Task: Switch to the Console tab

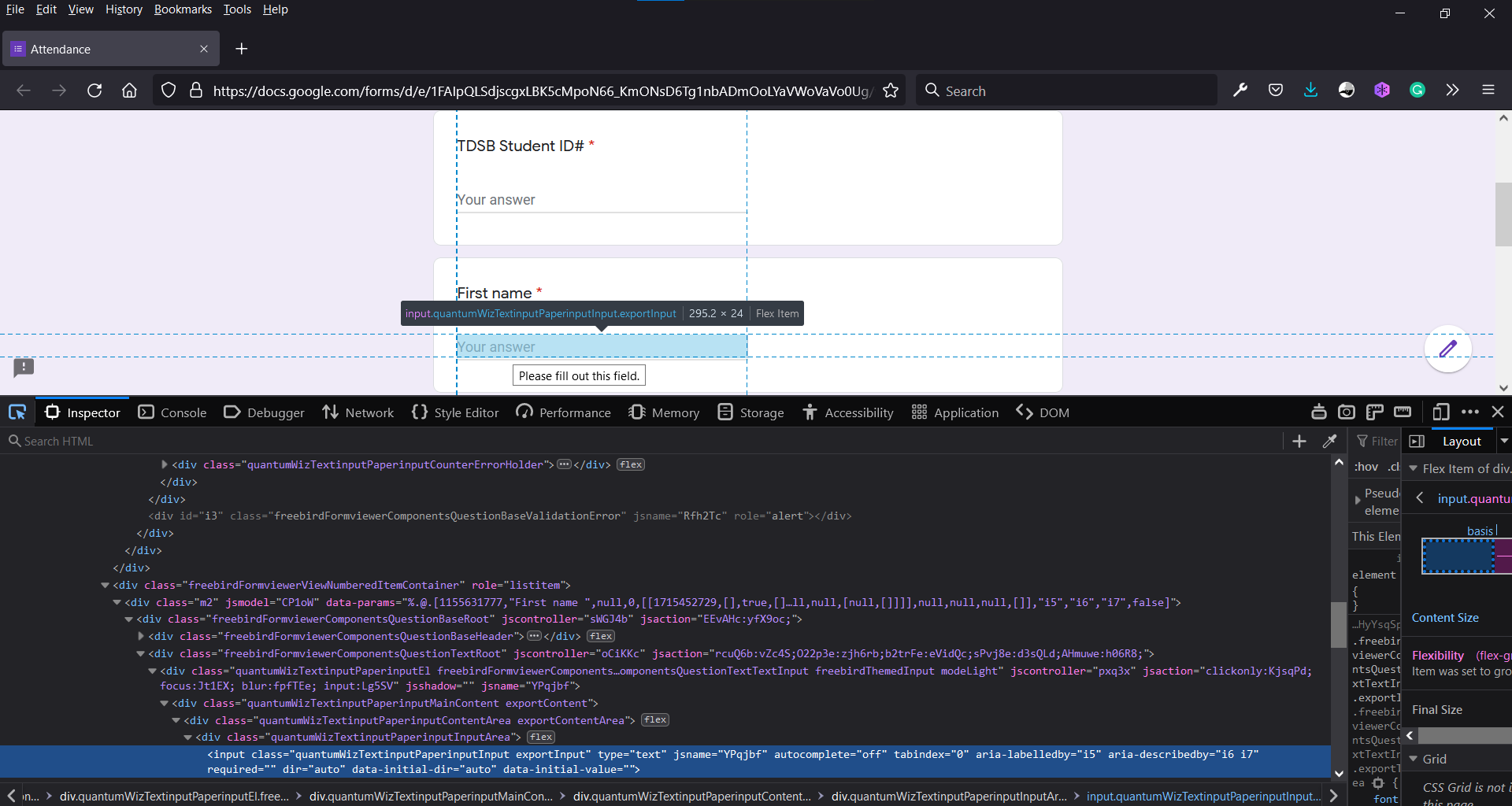Action: click(x=172, y=412)
